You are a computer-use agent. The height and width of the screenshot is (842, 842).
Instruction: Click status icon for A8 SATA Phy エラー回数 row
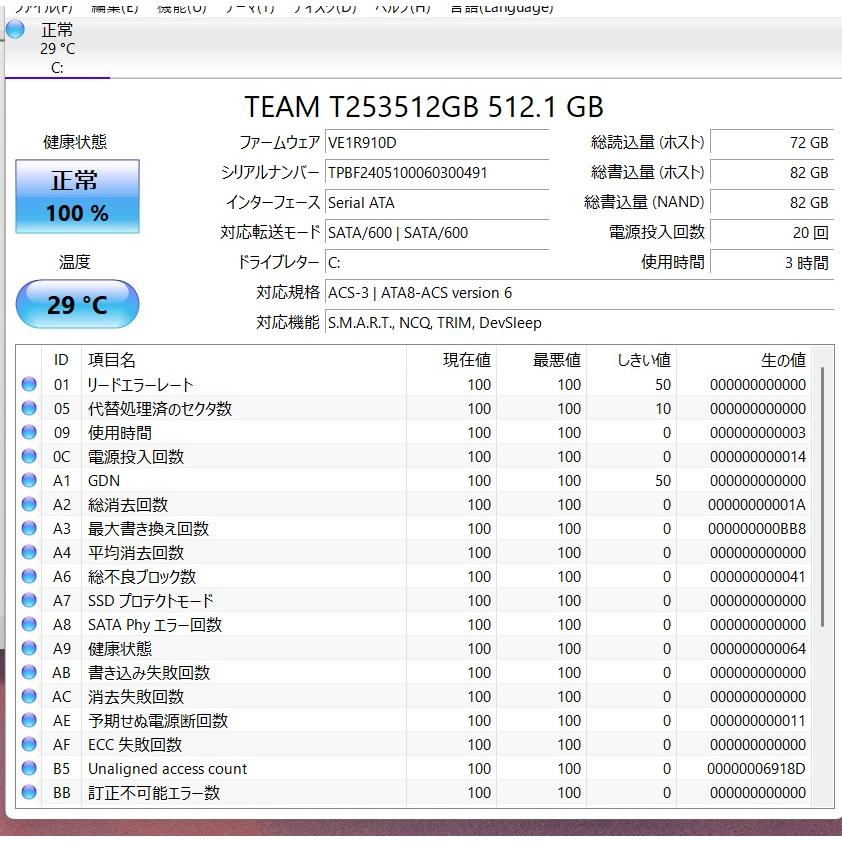point(29,624)
